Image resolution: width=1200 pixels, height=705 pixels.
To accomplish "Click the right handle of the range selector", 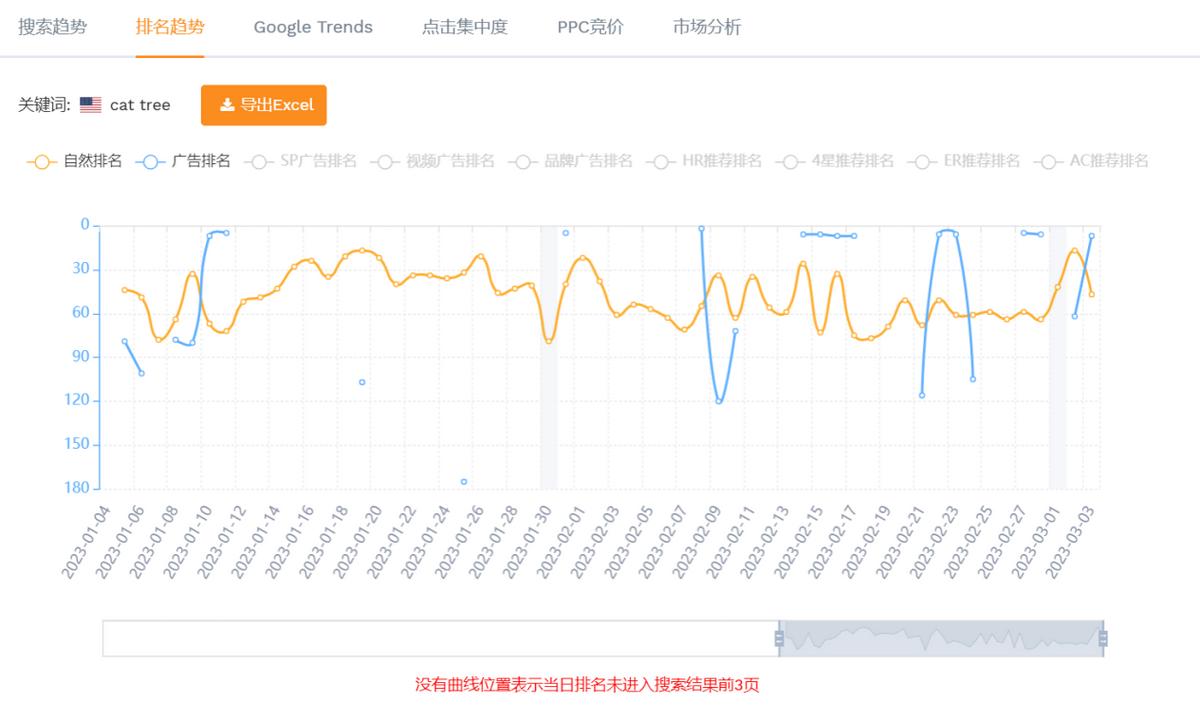I will [x=1104, y=636].
